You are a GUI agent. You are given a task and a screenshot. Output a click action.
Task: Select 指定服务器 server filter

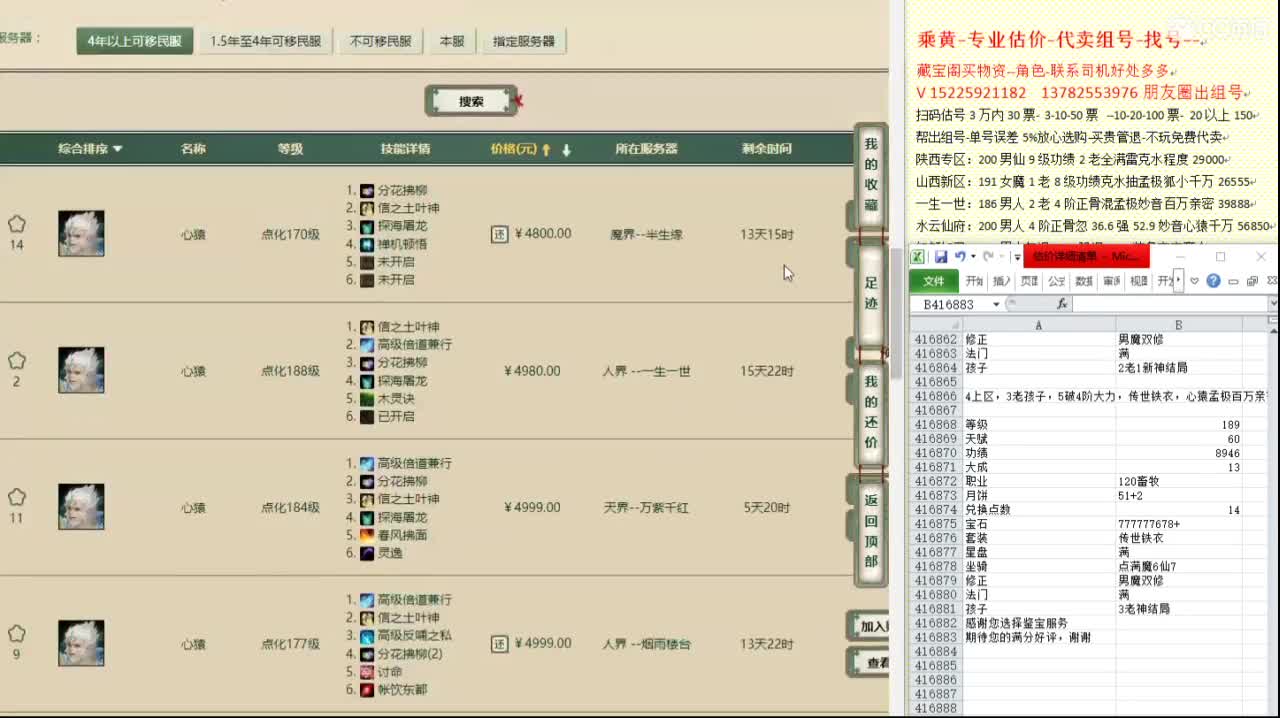coord(524,41)
